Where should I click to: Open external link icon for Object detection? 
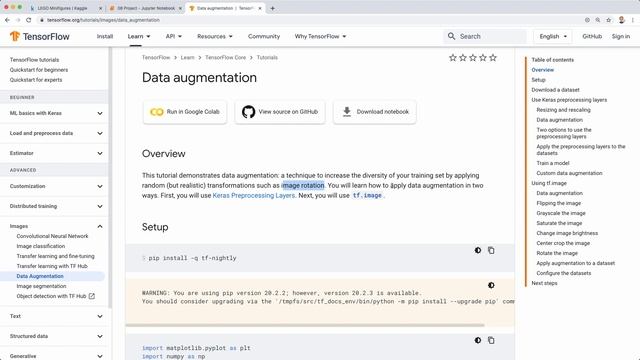click(92, 296)
